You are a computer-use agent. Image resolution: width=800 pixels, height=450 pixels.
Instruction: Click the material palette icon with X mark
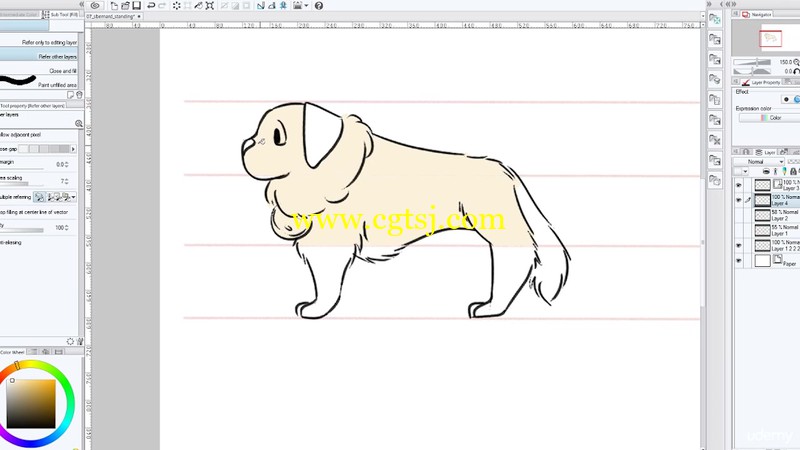click(x=715, y=140)
